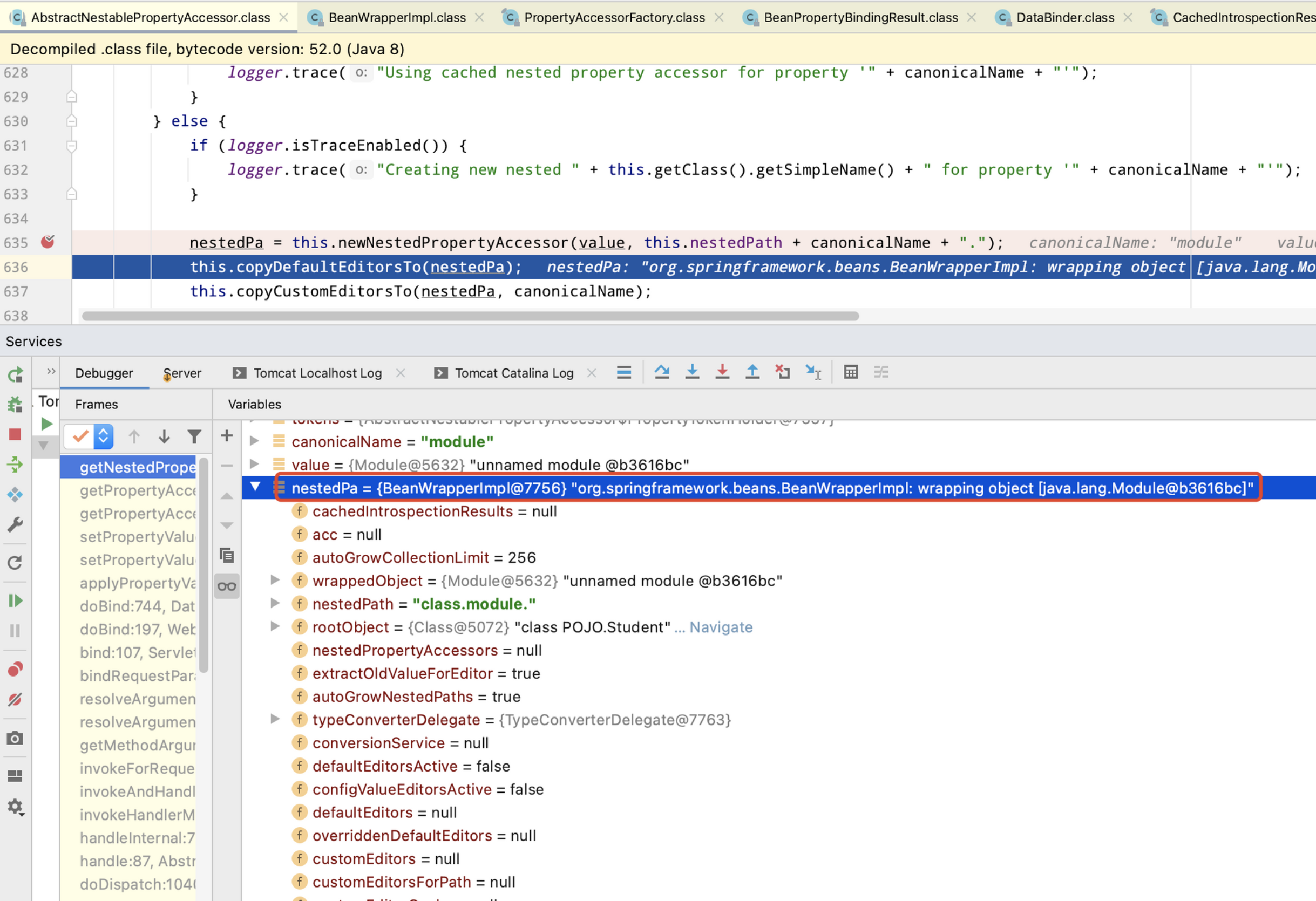Open the Tomcat Catalina Log tab
Image resolution: width=1316 pixels, height=901 pixels.
[x=514, y=373]
